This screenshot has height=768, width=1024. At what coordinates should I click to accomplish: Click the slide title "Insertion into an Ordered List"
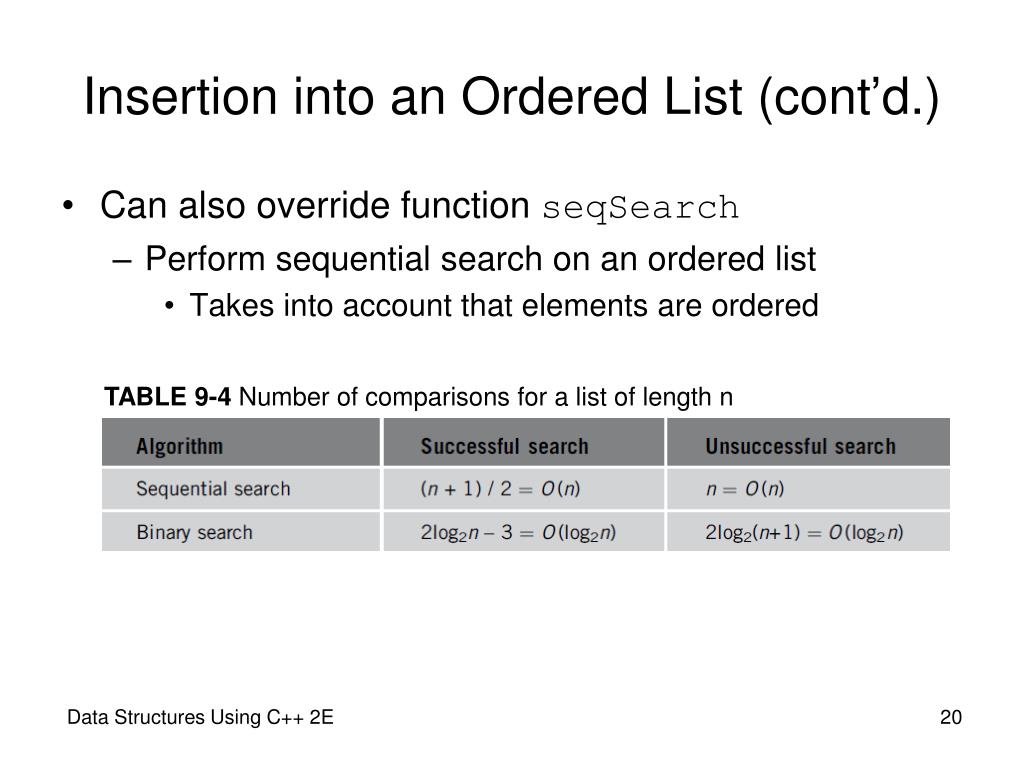coord(420,99)
